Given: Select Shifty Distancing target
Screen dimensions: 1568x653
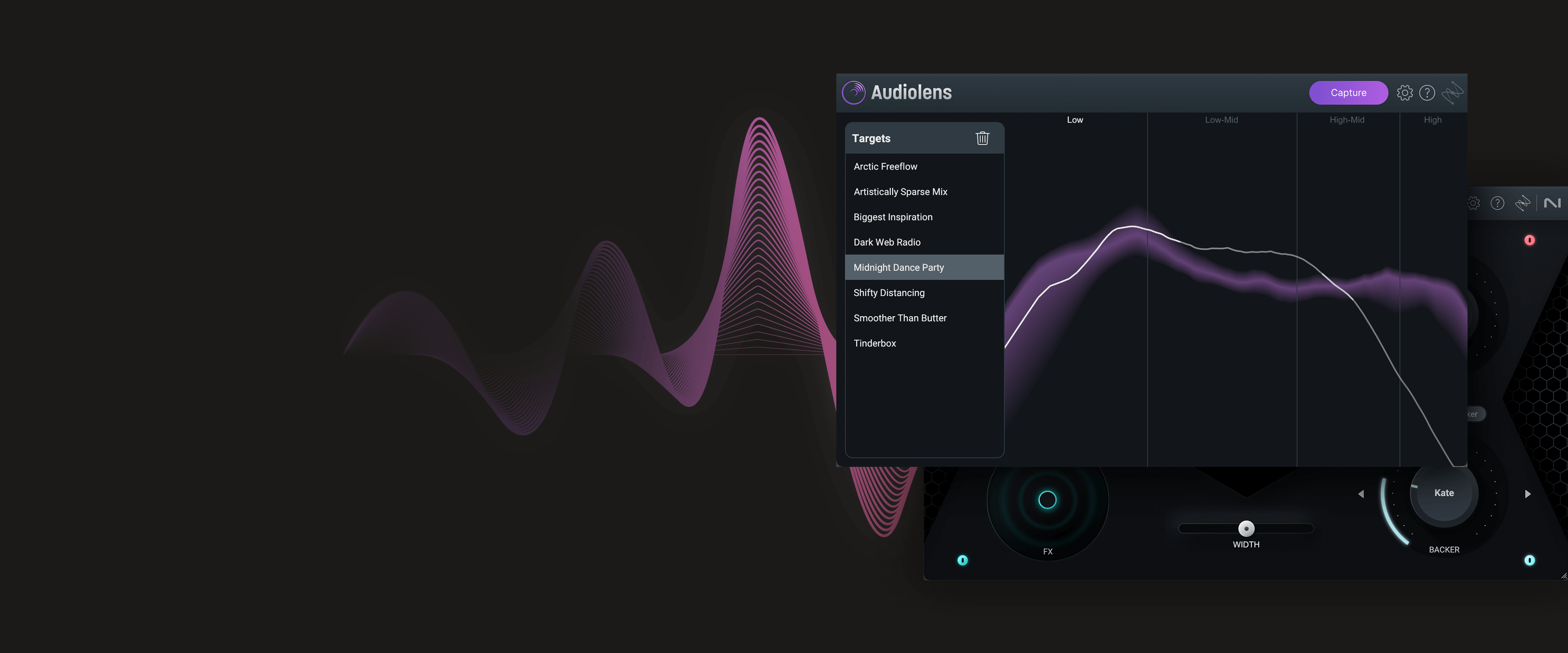Looking at the screenshot, I should [x=924, y=293].
